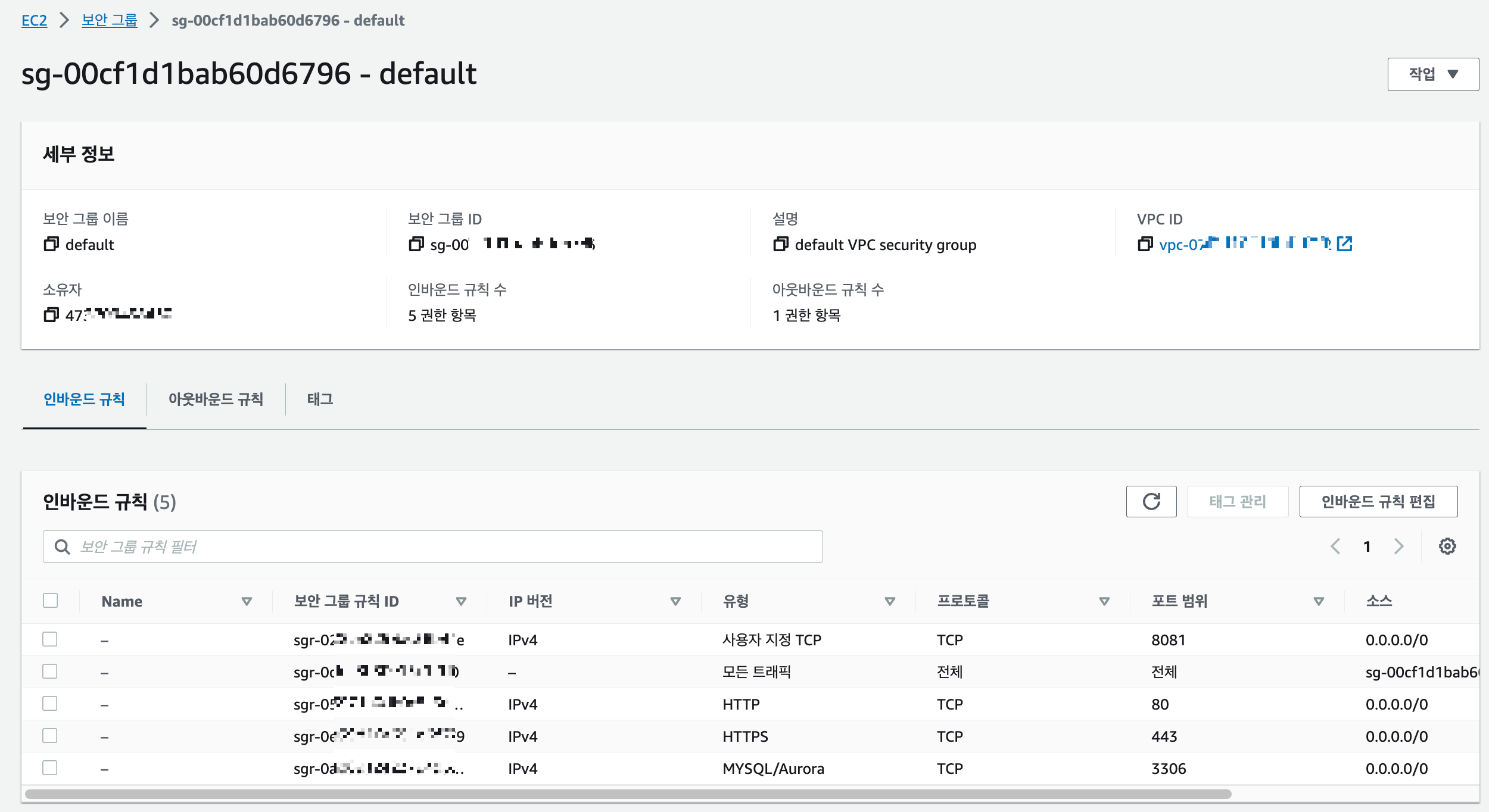Sort by the 포트 범위 column arrow
This screenshot has width=1489, height=812.
pyautogui.click(x=1319, y=602)
